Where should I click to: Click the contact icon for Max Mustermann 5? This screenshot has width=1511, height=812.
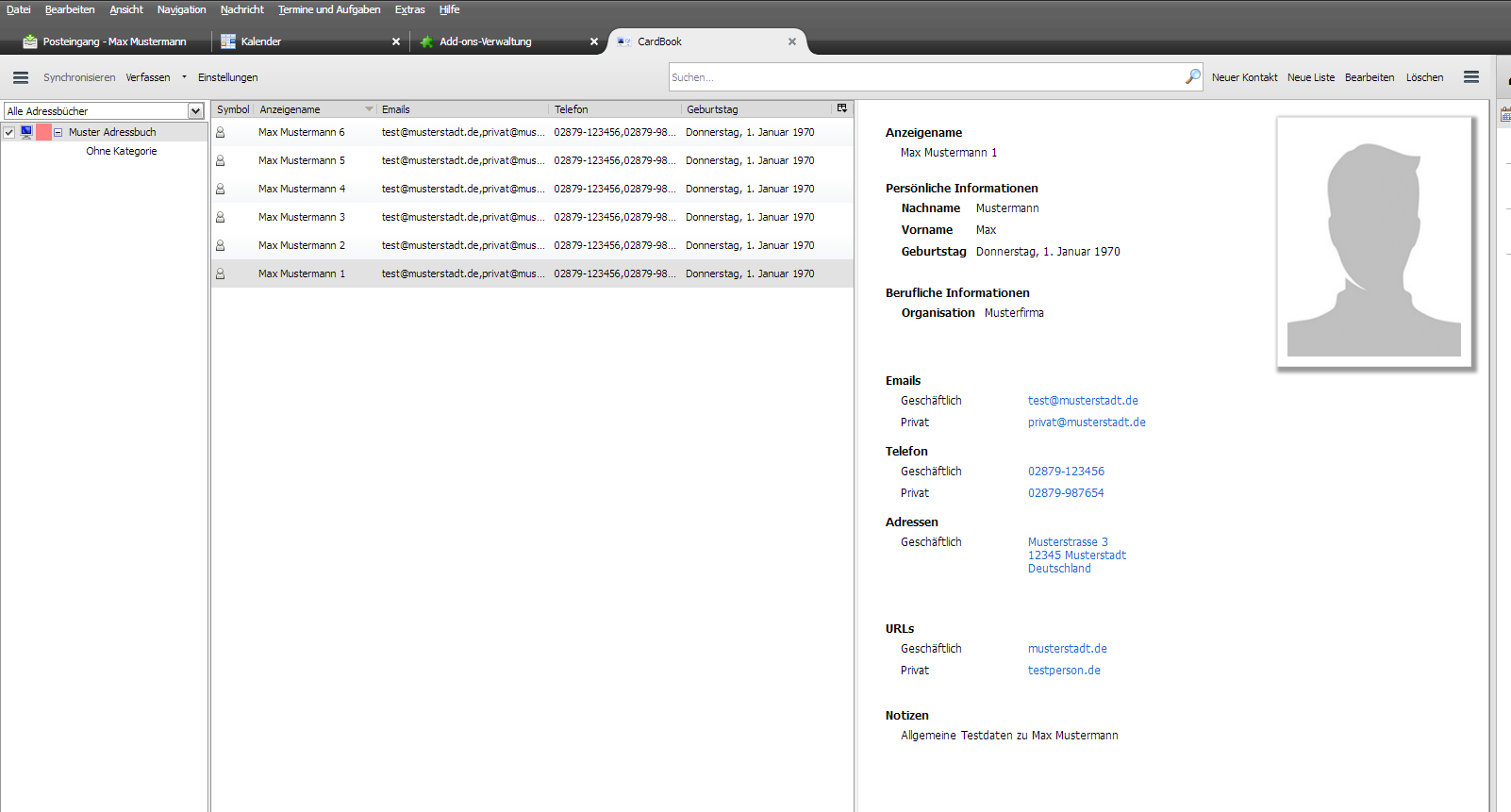[221, 160]
